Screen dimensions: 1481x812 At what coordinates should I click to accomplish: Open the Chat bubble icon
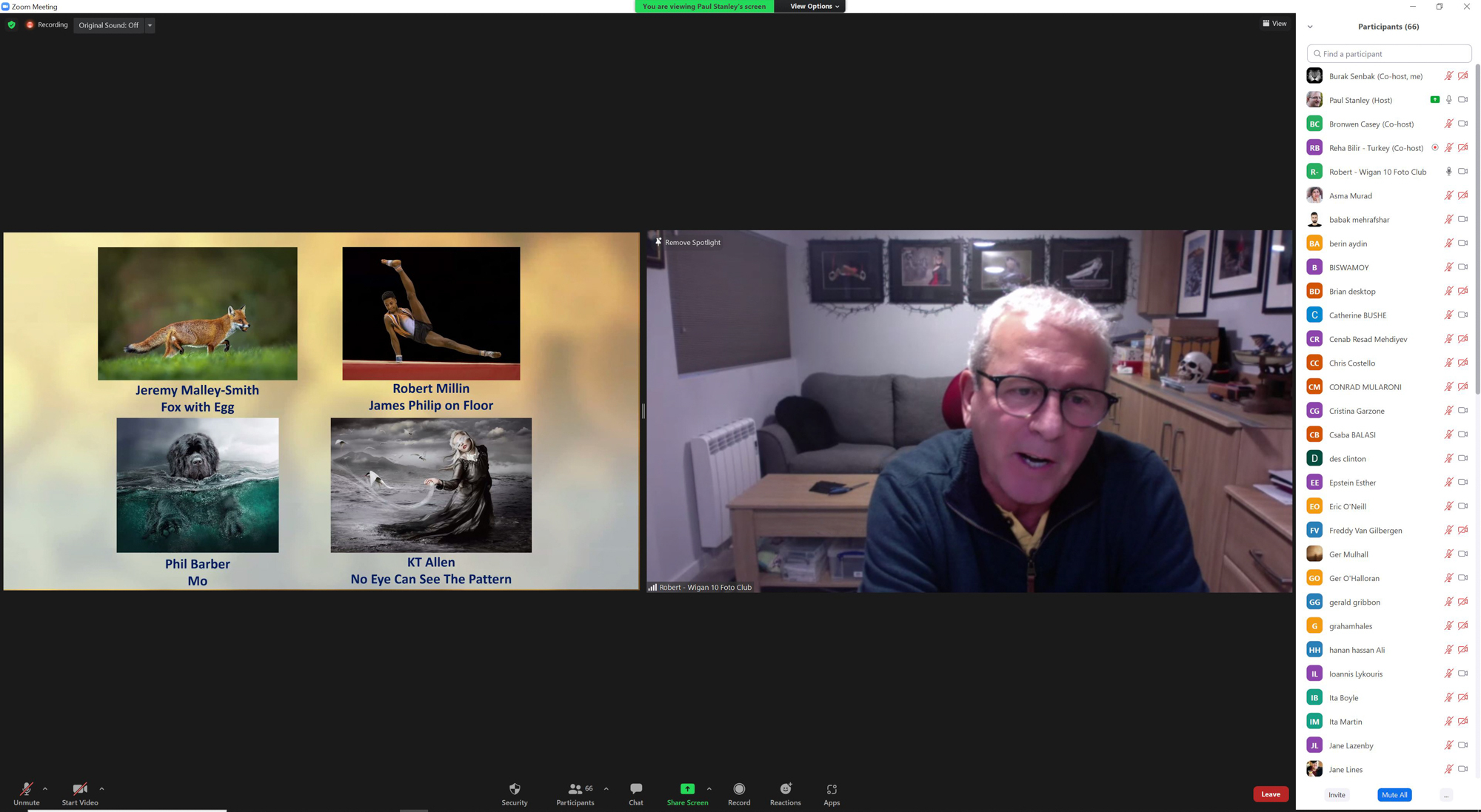pos(636,788)
